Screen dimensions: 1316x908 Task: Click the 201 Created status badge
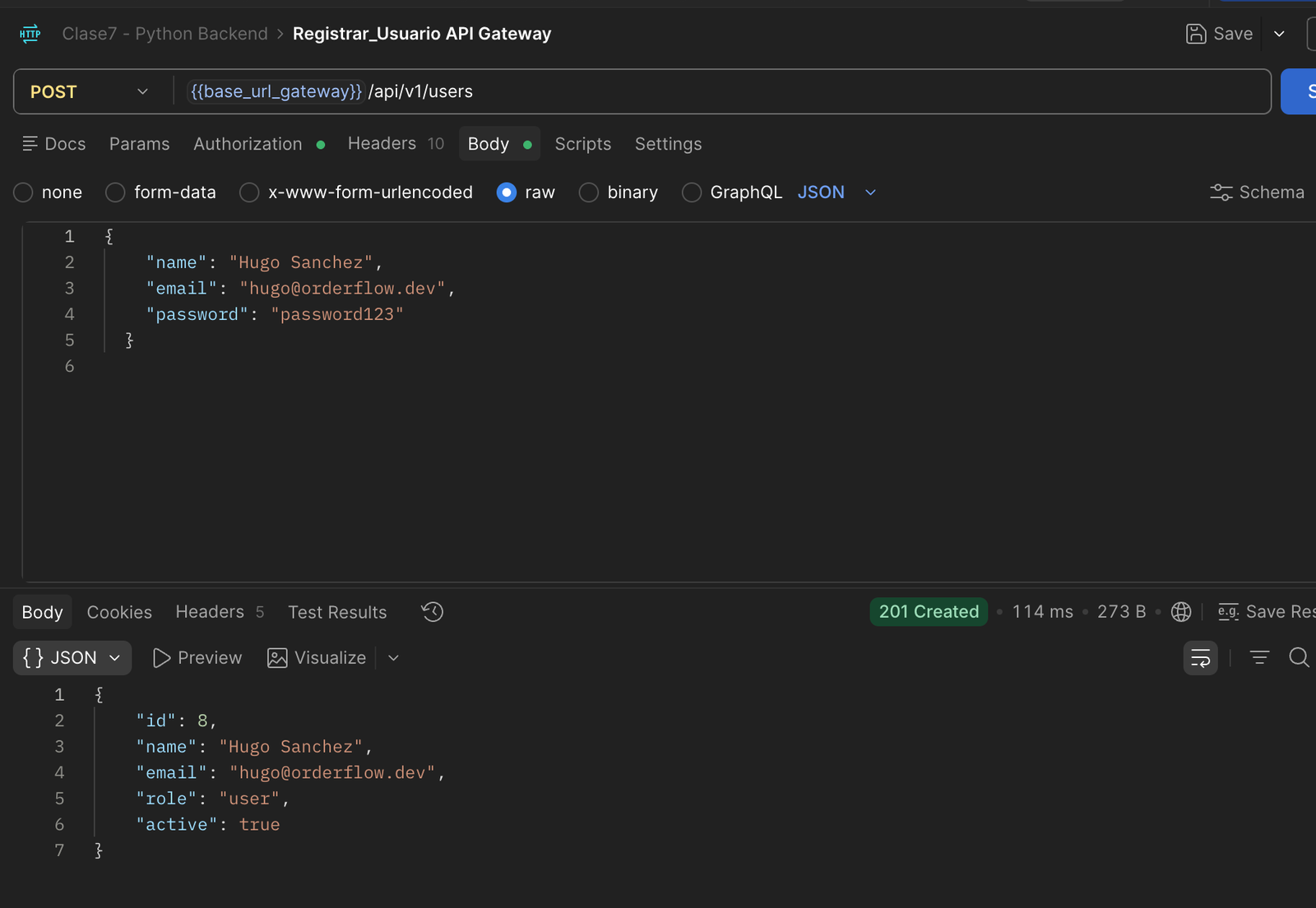pyautogui.click(x=929, y=612)
